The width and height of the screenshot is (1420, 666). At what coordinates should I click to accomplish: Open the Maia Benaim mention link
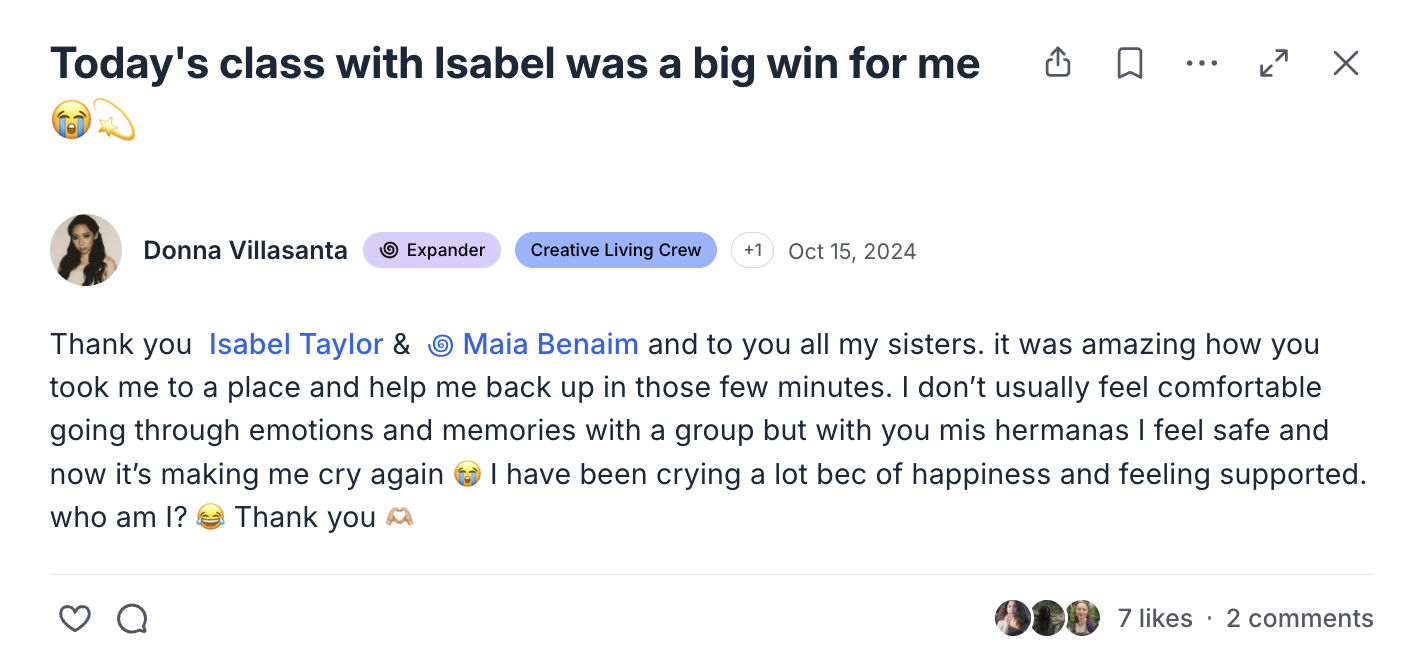click(550, 345)
